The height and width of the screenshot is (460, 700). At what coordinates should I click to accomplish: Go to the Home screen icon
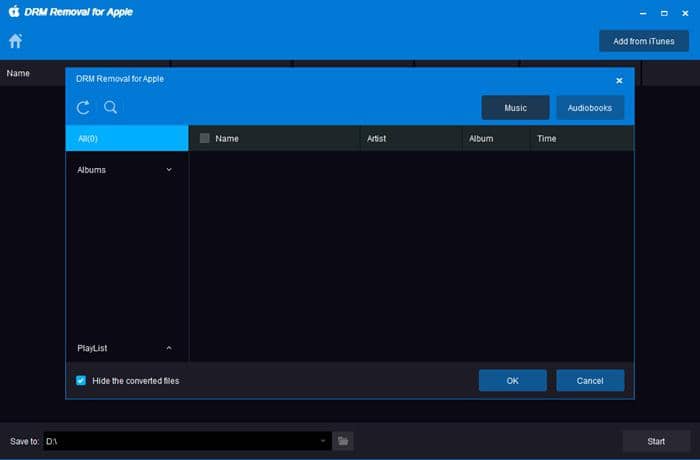[x=15, y=41]
